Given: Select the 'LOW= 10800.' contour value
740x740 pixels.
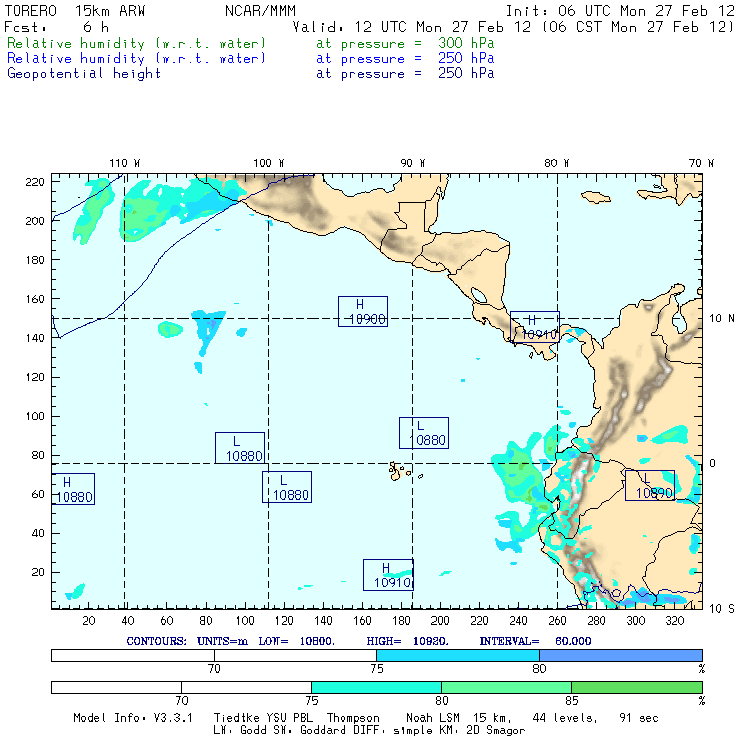Looking at the screenshot, I should point(296,641).
